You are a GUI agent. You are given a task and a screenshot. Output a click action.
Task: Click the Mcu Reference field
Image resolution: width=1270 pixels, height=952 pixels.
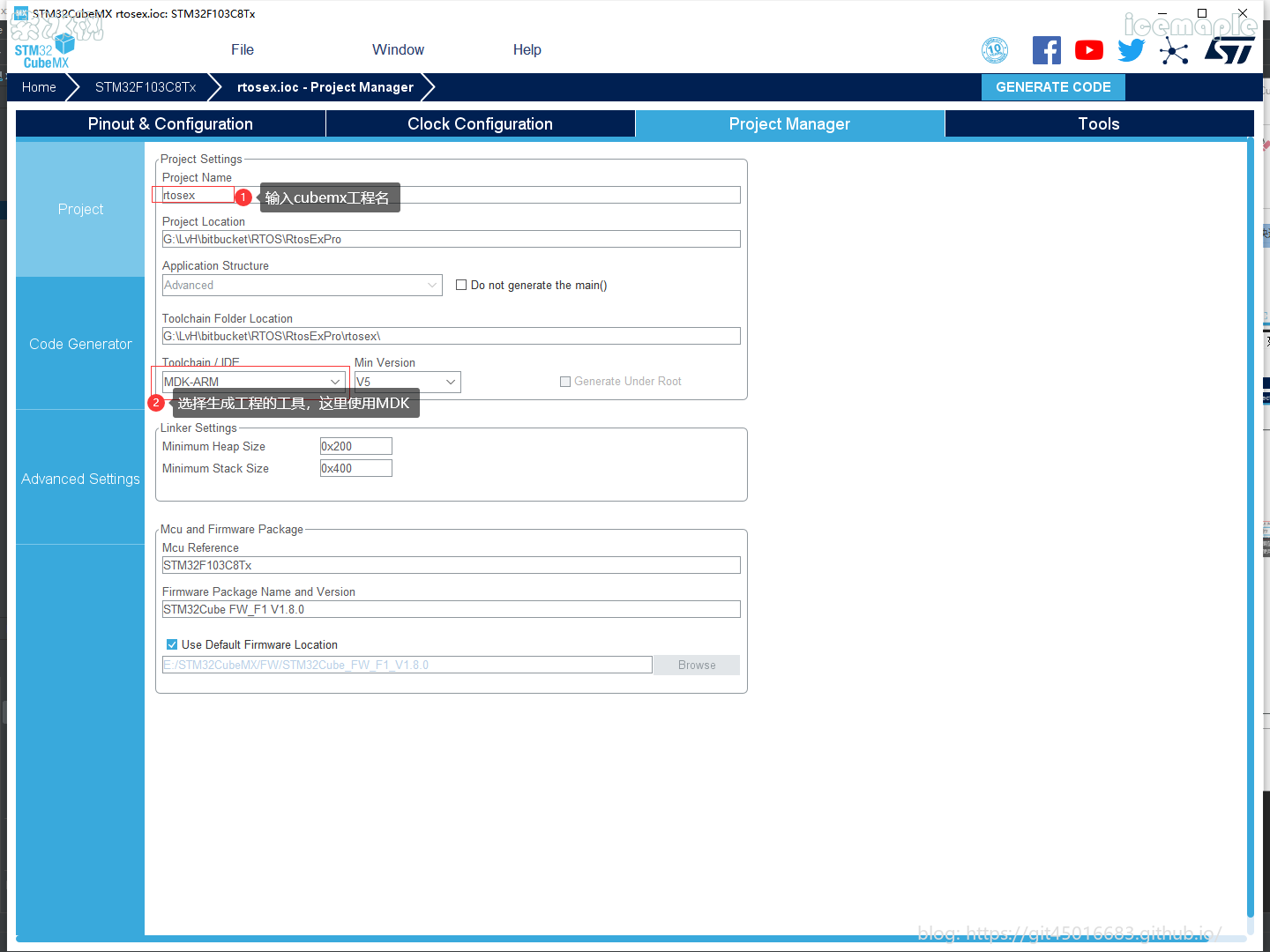(x=452, y=565)
